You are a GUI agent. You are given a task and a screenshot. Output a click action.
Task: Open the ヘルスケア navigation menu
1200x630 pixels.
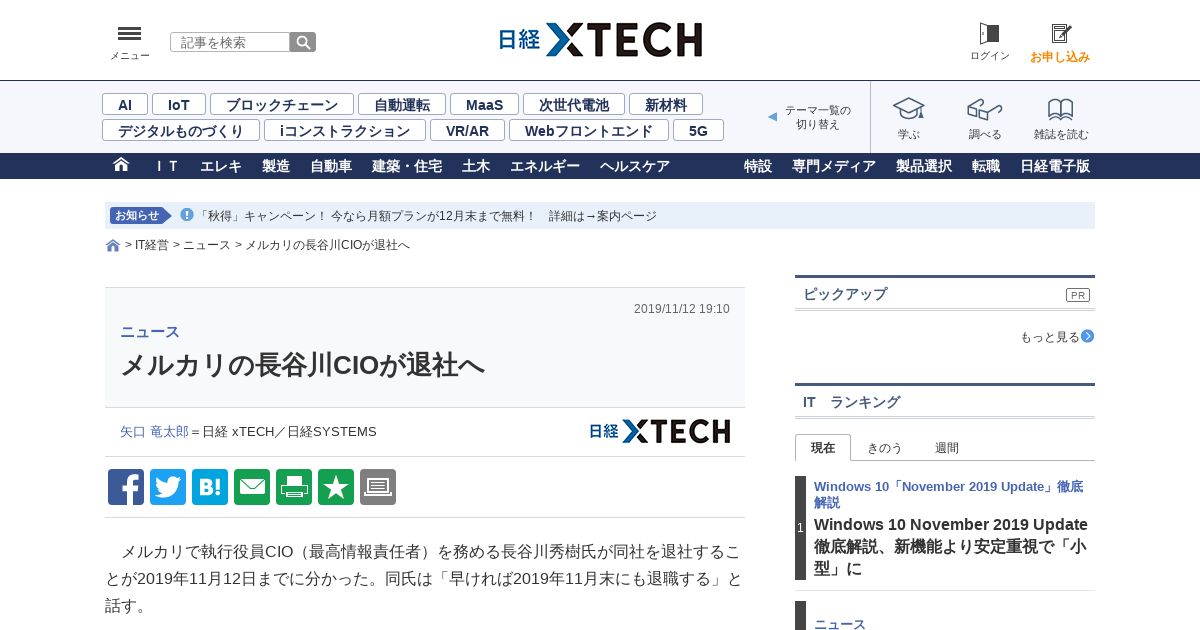click(x=635, y=166)
